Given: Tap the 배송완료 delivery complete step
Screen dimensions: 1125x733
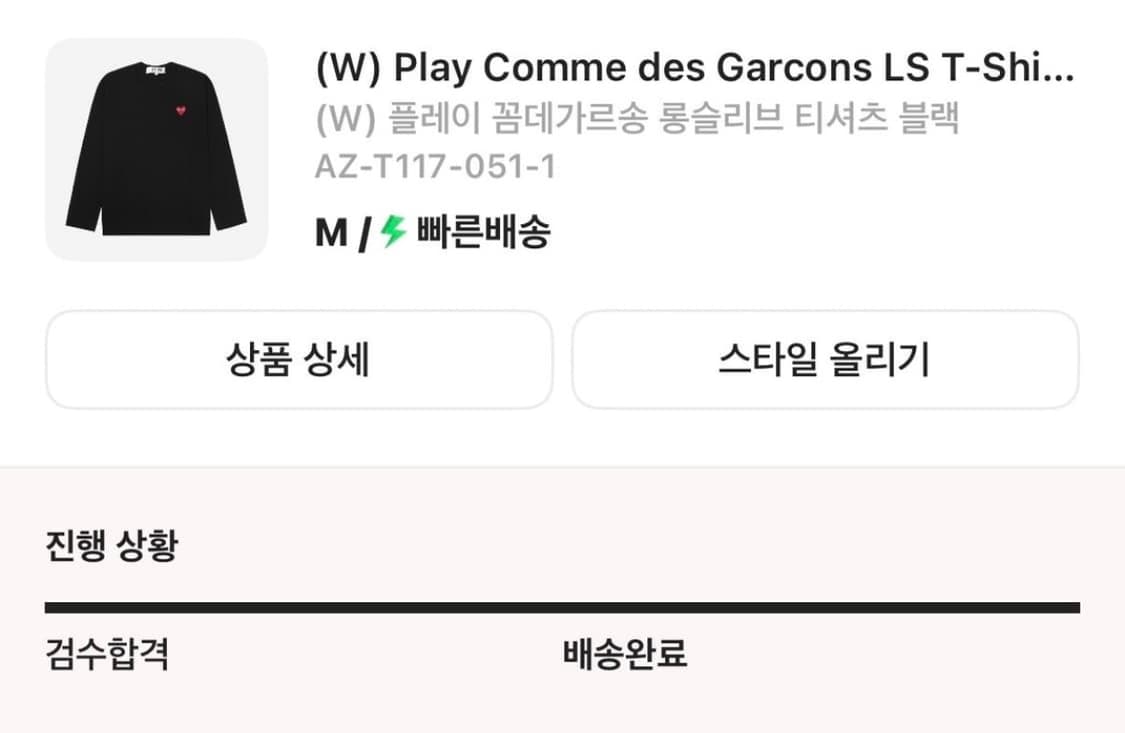Looking at the screenshot, I should coord(625,653).
